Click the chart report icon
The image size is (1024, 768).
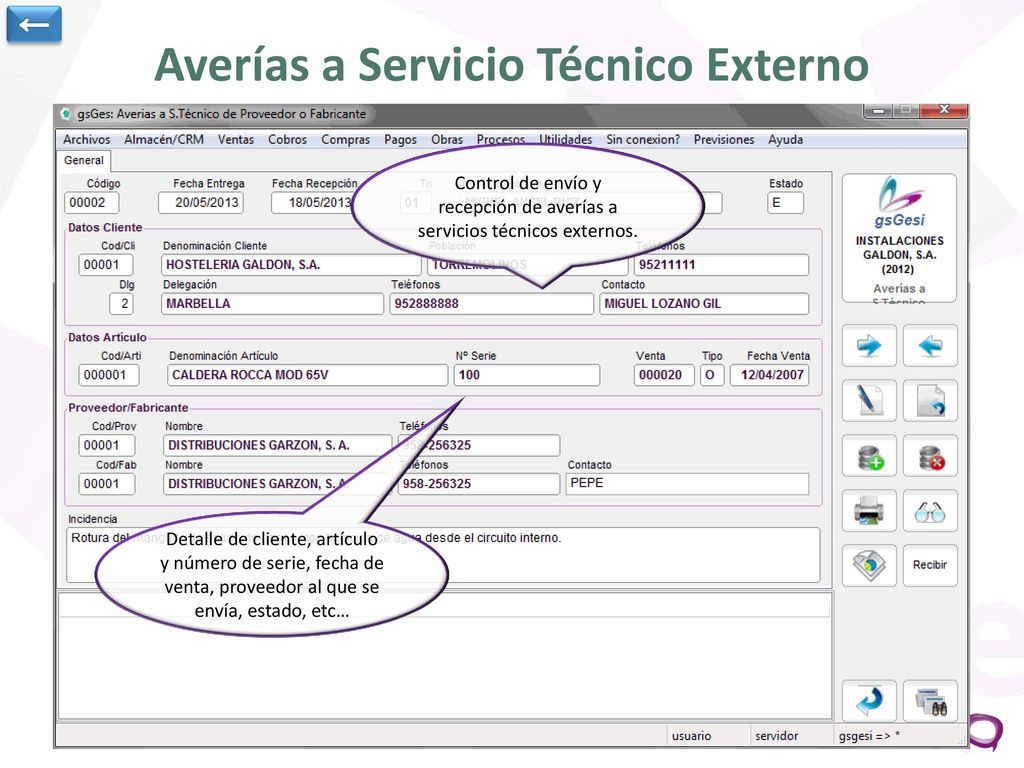coord(869,566)
